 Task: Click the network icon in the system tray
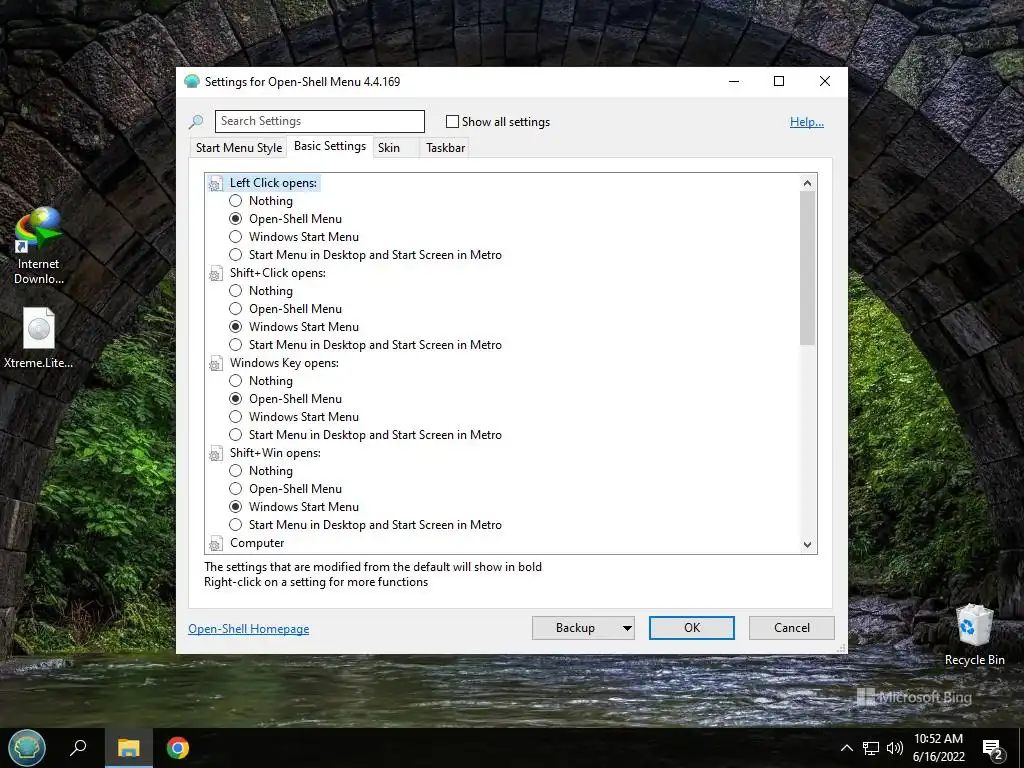(x=871, y=748)
